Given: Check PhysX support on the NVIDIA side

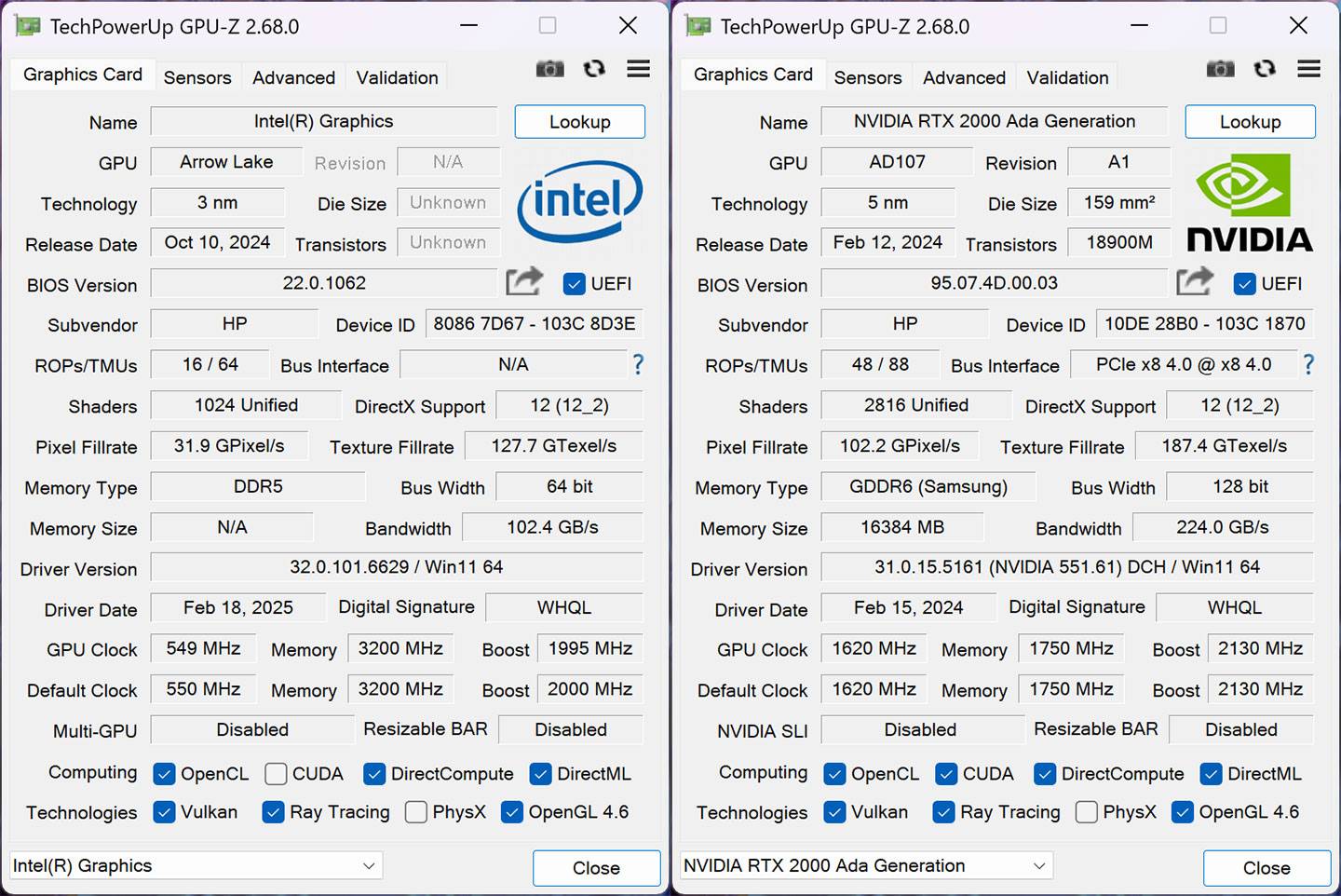Looking at the screenshot, I should coord(1086,812).
